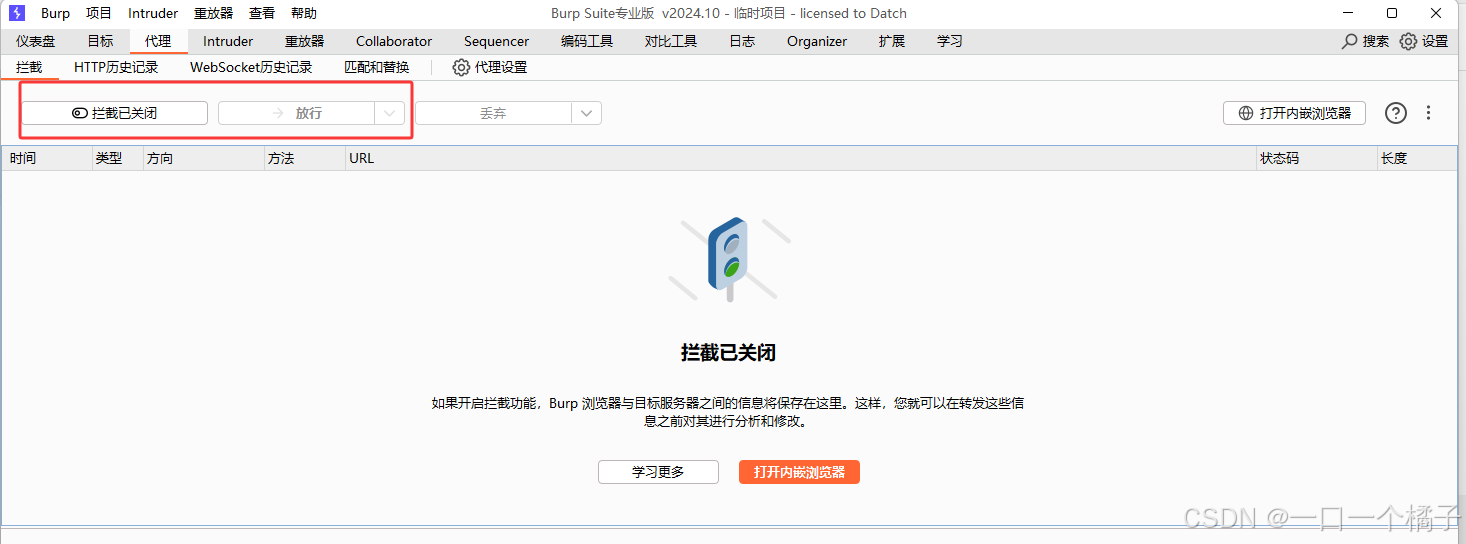
Task: Sort by the 方向 column header
Action: [204, 158]
